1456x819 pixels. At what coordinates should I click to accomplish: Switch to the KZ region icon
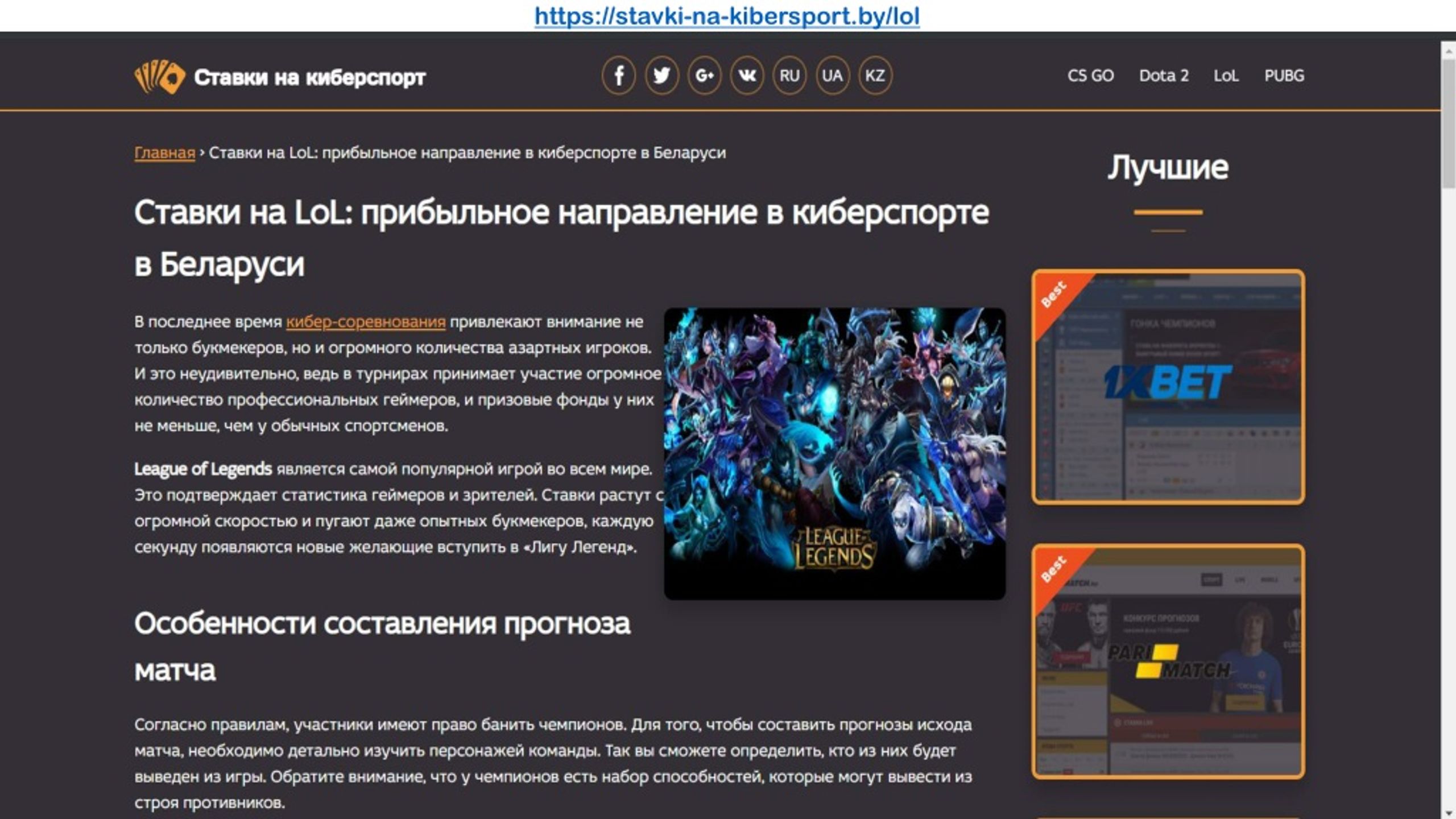(875, 76)
